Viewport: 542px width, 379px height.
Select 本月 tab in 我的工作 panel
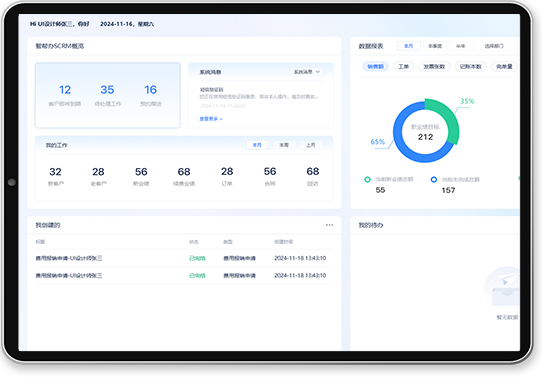point(257,145)
